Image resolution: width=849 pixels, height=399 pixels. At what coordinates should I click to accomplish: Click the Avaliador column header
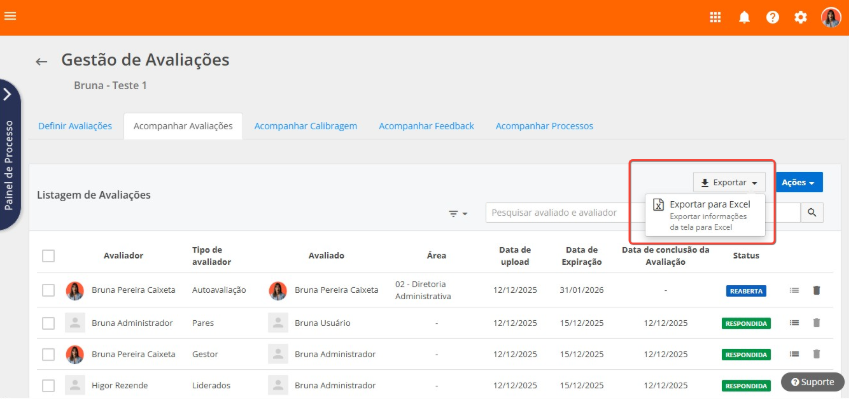click(123, 256)
